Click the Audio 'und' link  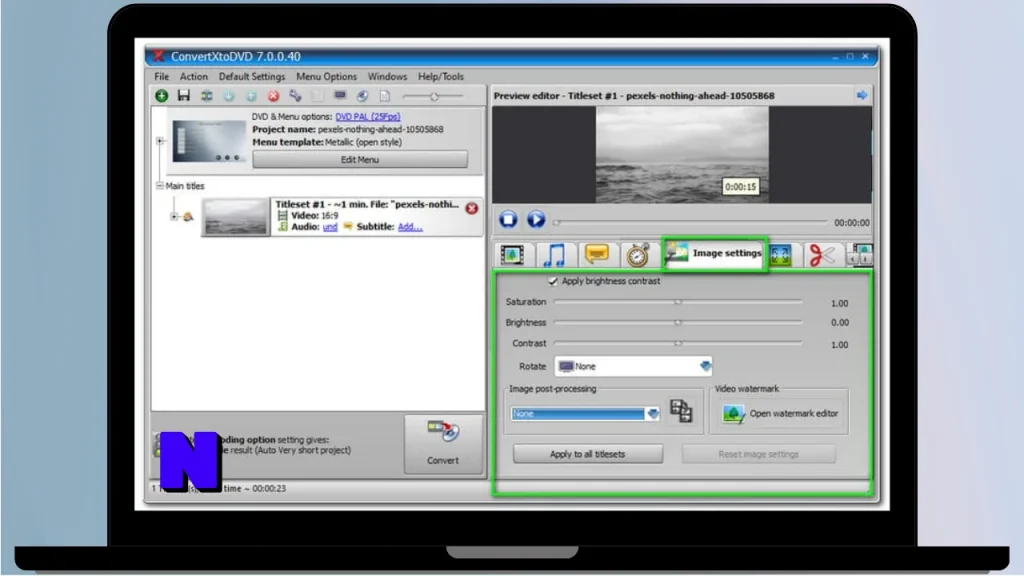330,227
